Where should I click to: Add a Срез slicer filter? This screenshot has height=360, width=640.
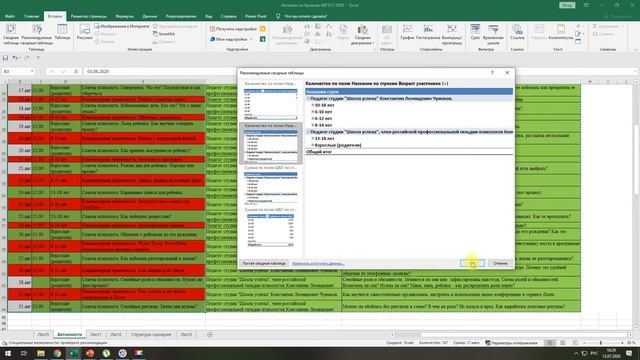[475, 32]
